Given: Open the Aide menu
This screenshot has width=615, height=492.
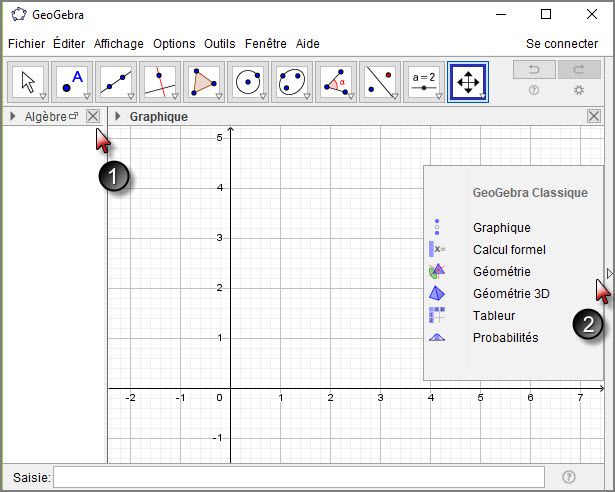Looking at the screenshot, I should coord(308,44).
